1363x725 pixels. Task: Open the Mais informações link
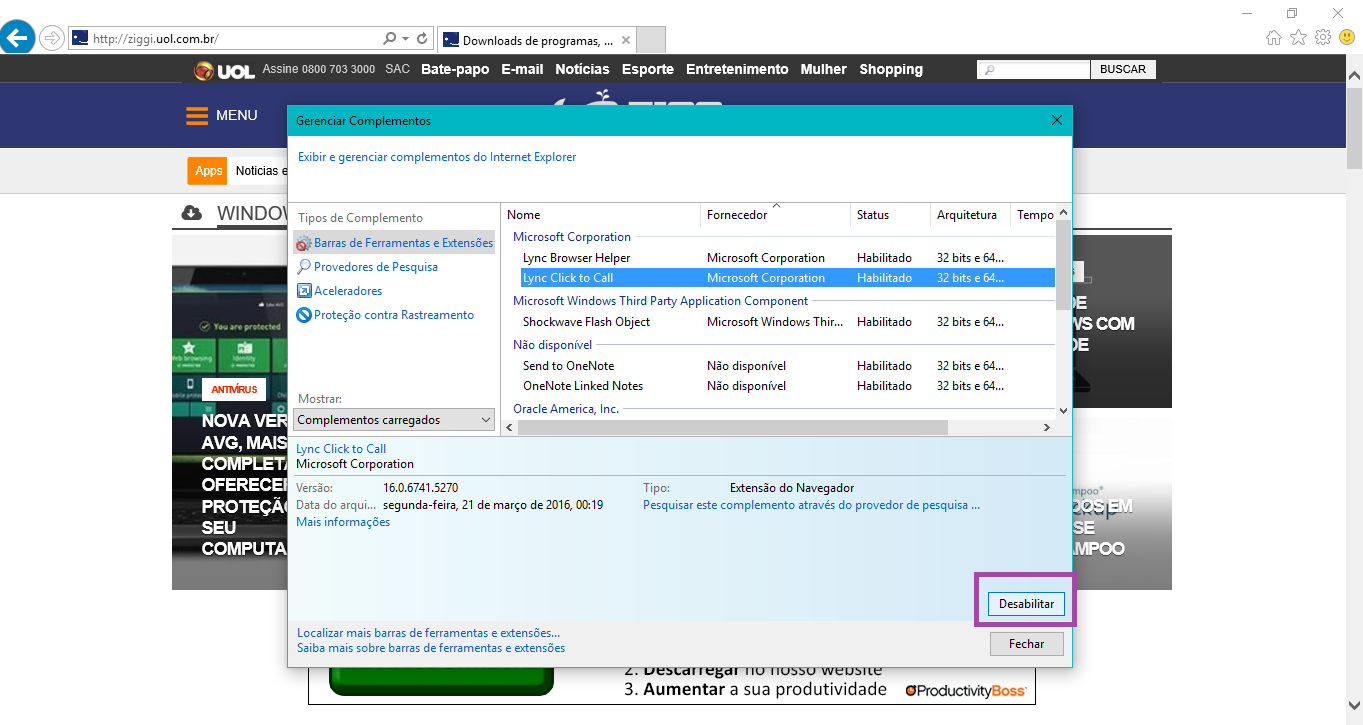pyautogui.click(x=343, y=522)
